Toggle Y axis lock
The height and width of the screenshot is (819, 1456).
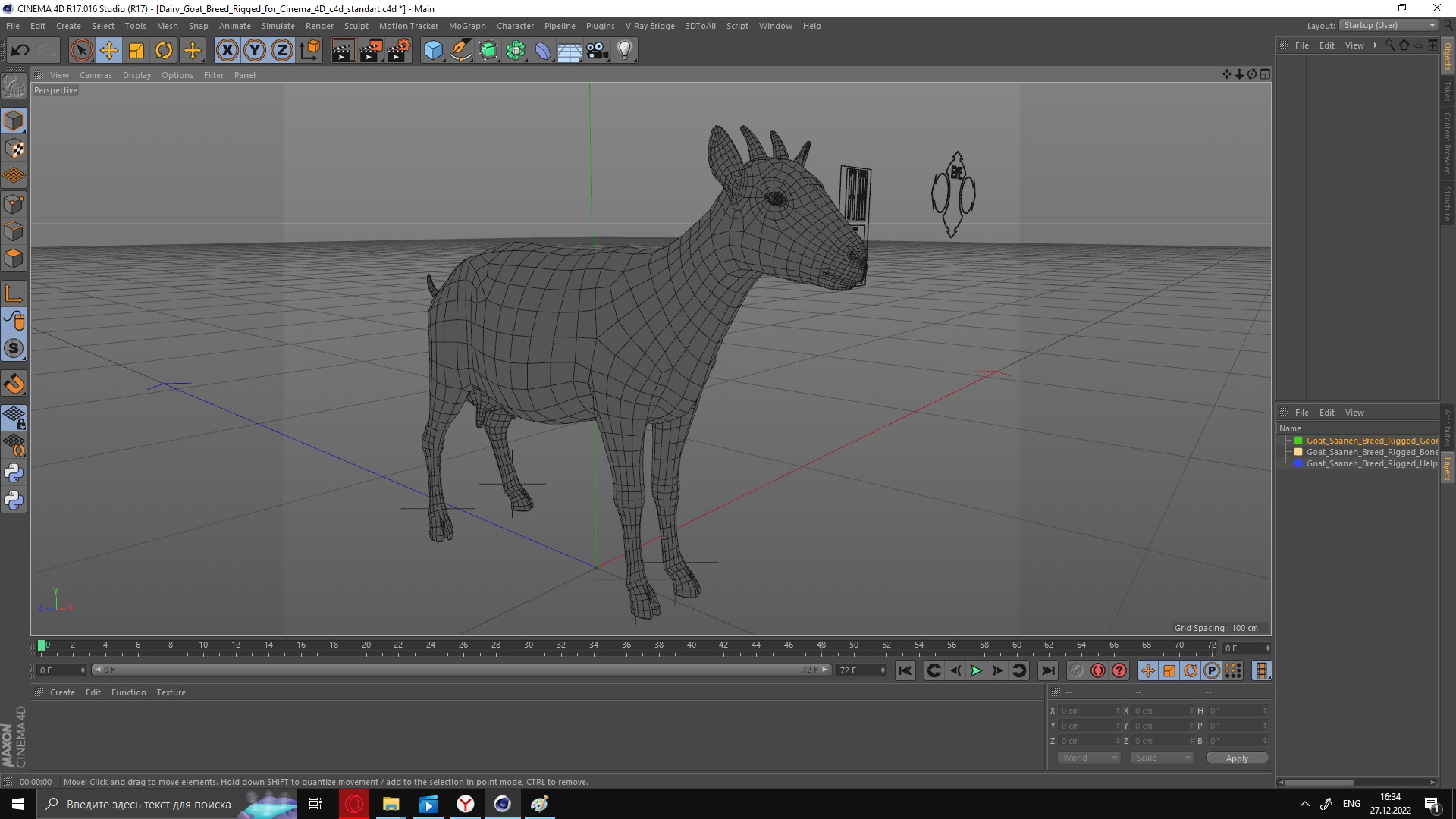[x=255, y=51]
